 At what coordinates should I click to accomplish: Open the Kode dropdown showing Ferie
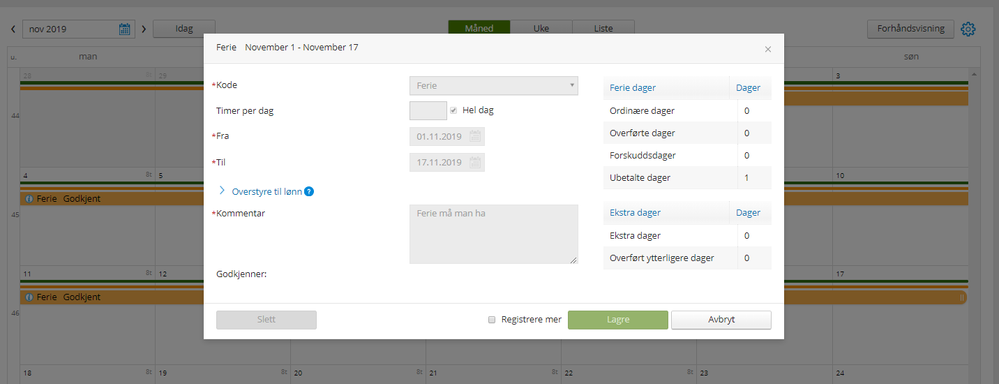(494, 85)
